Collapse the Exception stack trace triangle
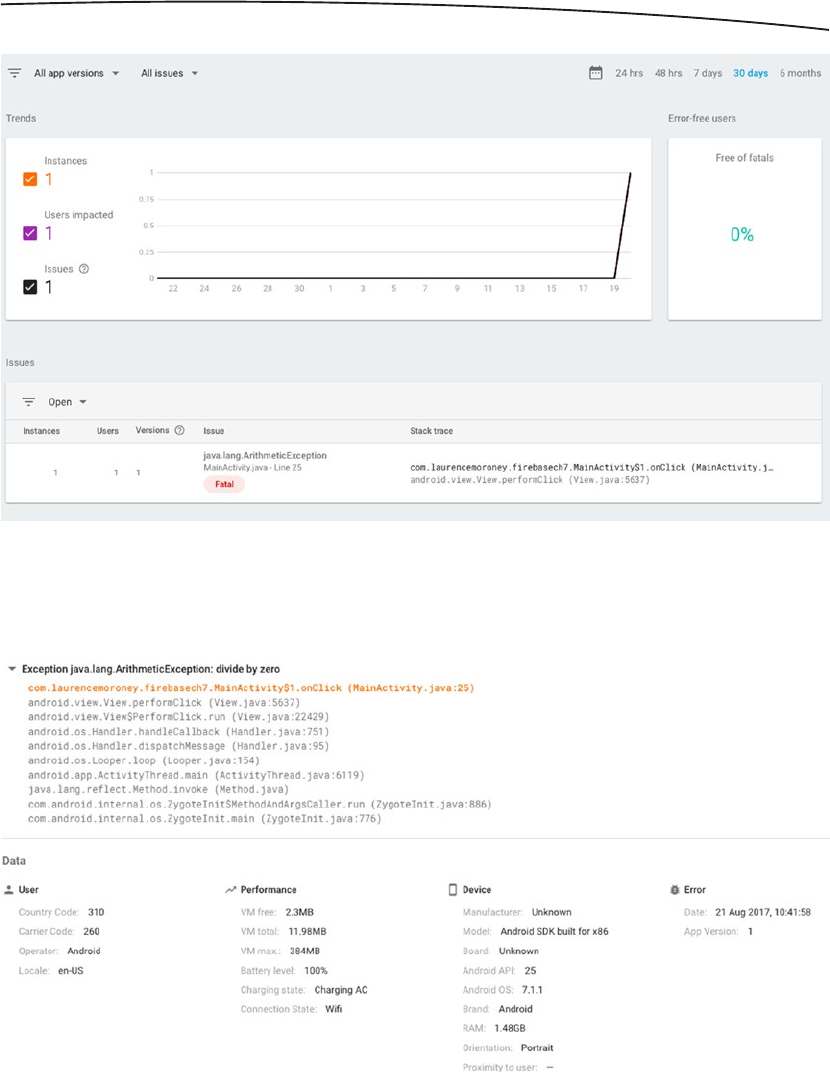Viewport: 830px width, 1072px height. pos(11,668)
